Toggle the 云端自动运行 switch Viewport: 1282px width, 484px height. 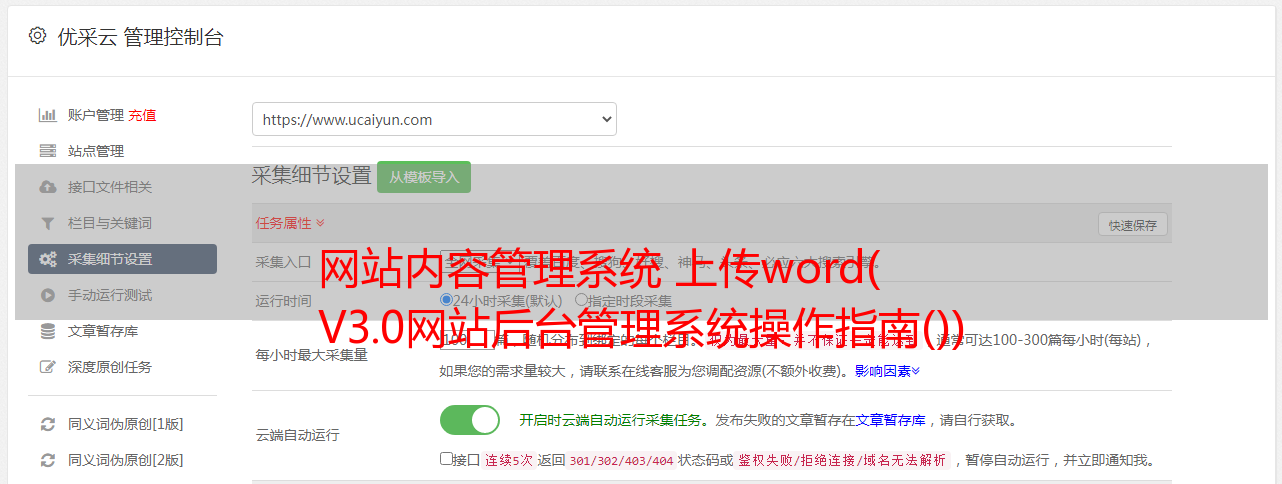click(470, 420)
